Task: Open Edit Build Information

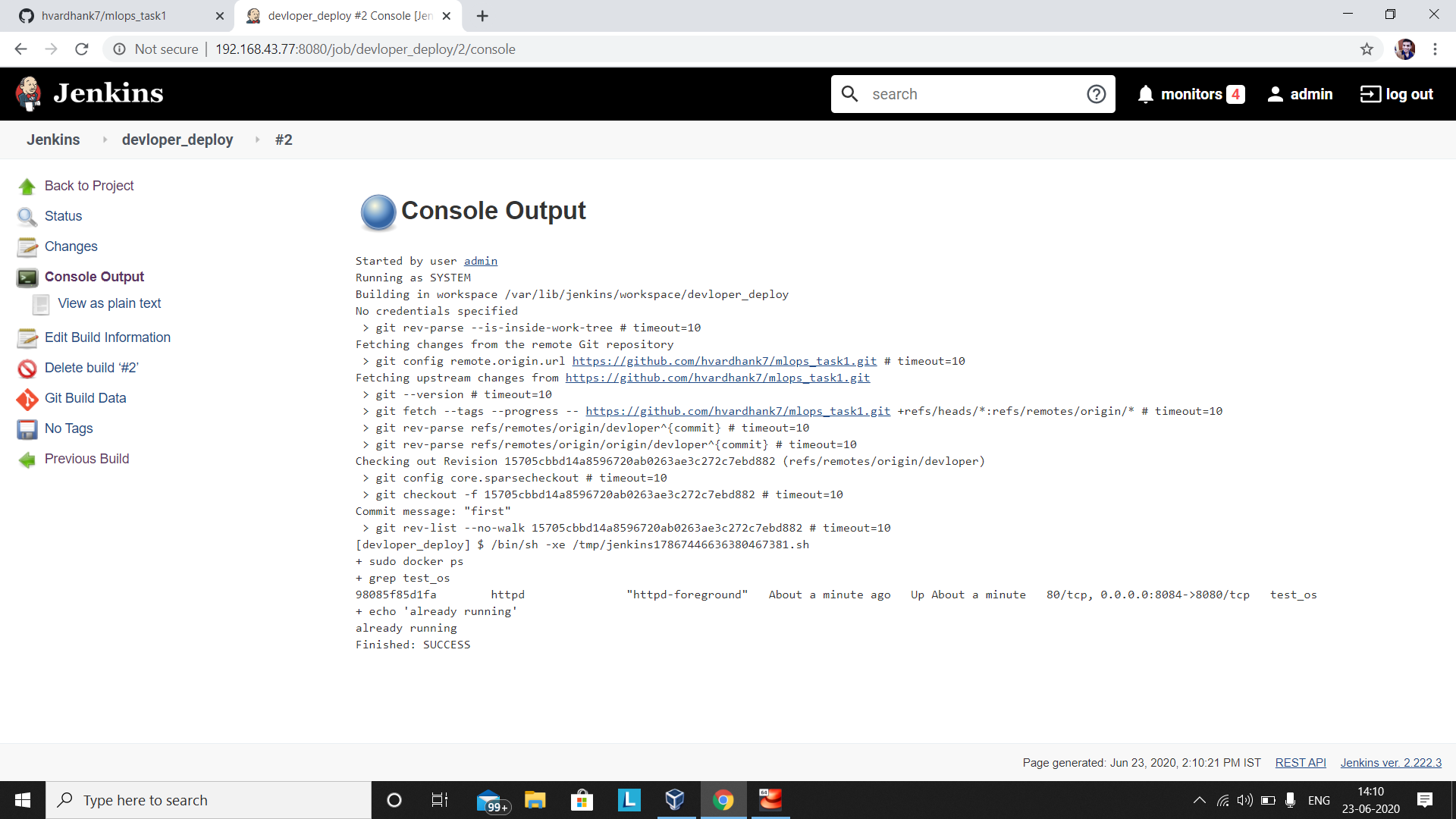Action: [x=107, y=337]
